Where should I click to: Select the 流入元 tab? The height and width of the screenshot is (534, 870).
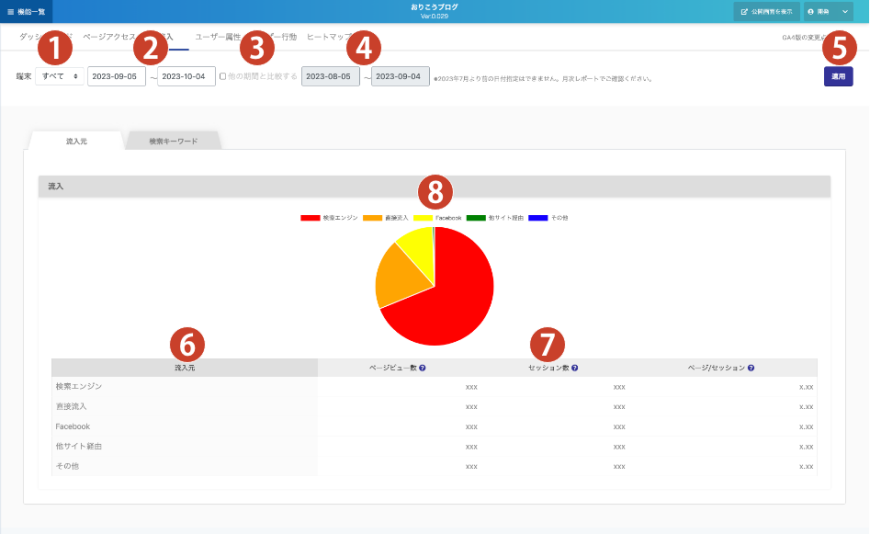[x=77, y=141]
